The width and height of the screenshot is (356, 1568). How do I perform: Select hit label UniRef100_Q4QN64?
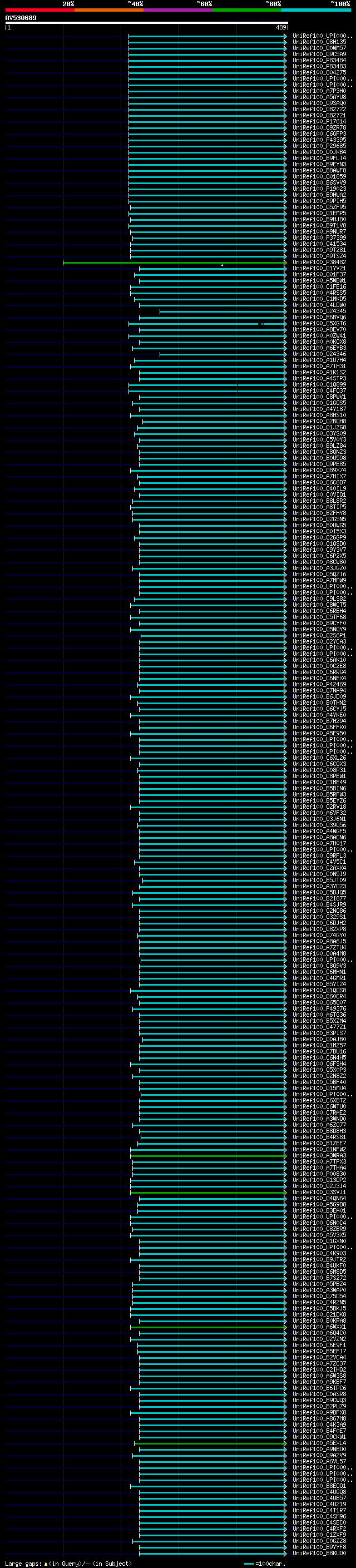click(319, 1198)
